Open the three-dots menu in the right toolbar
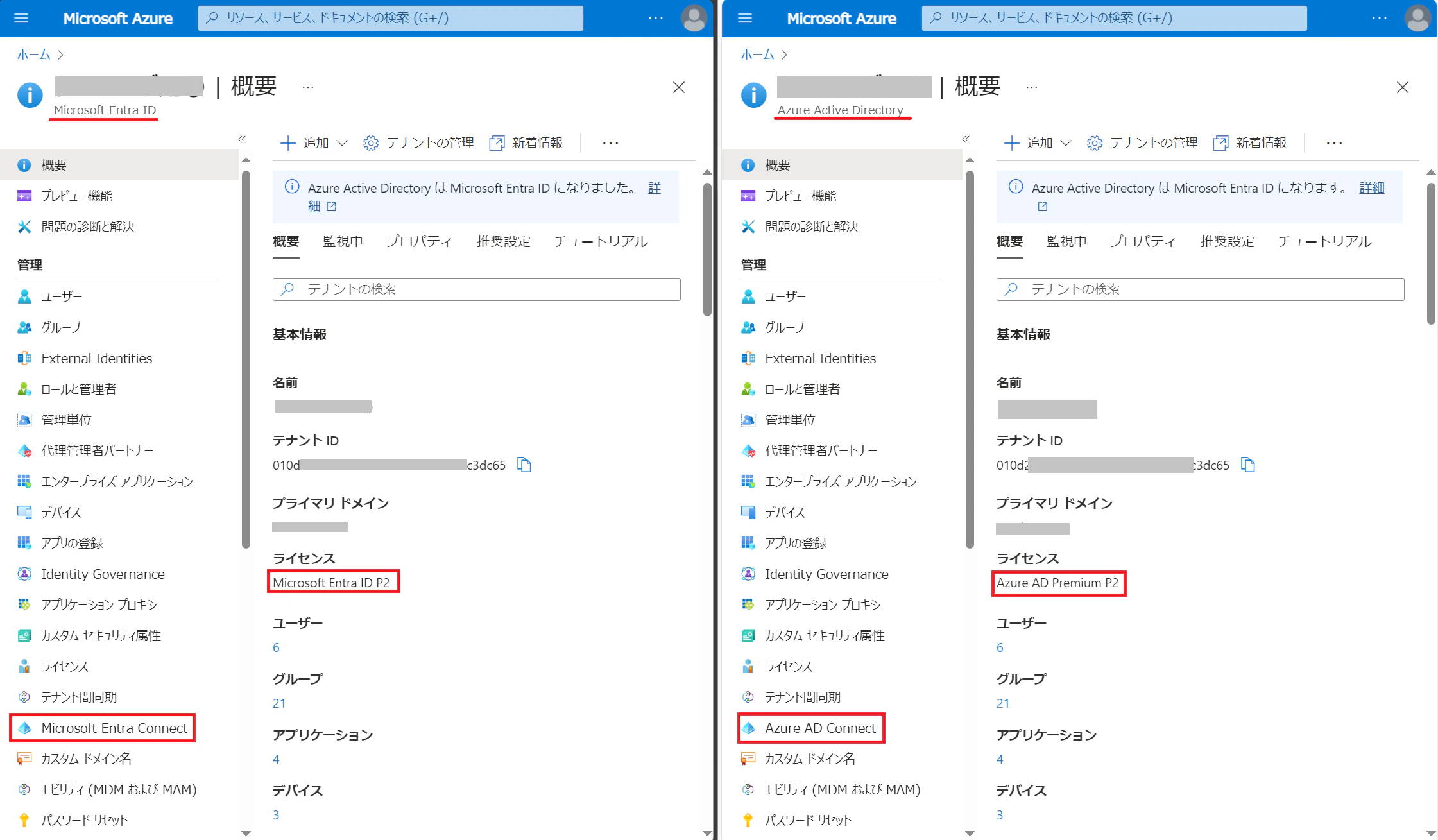 1334,142
